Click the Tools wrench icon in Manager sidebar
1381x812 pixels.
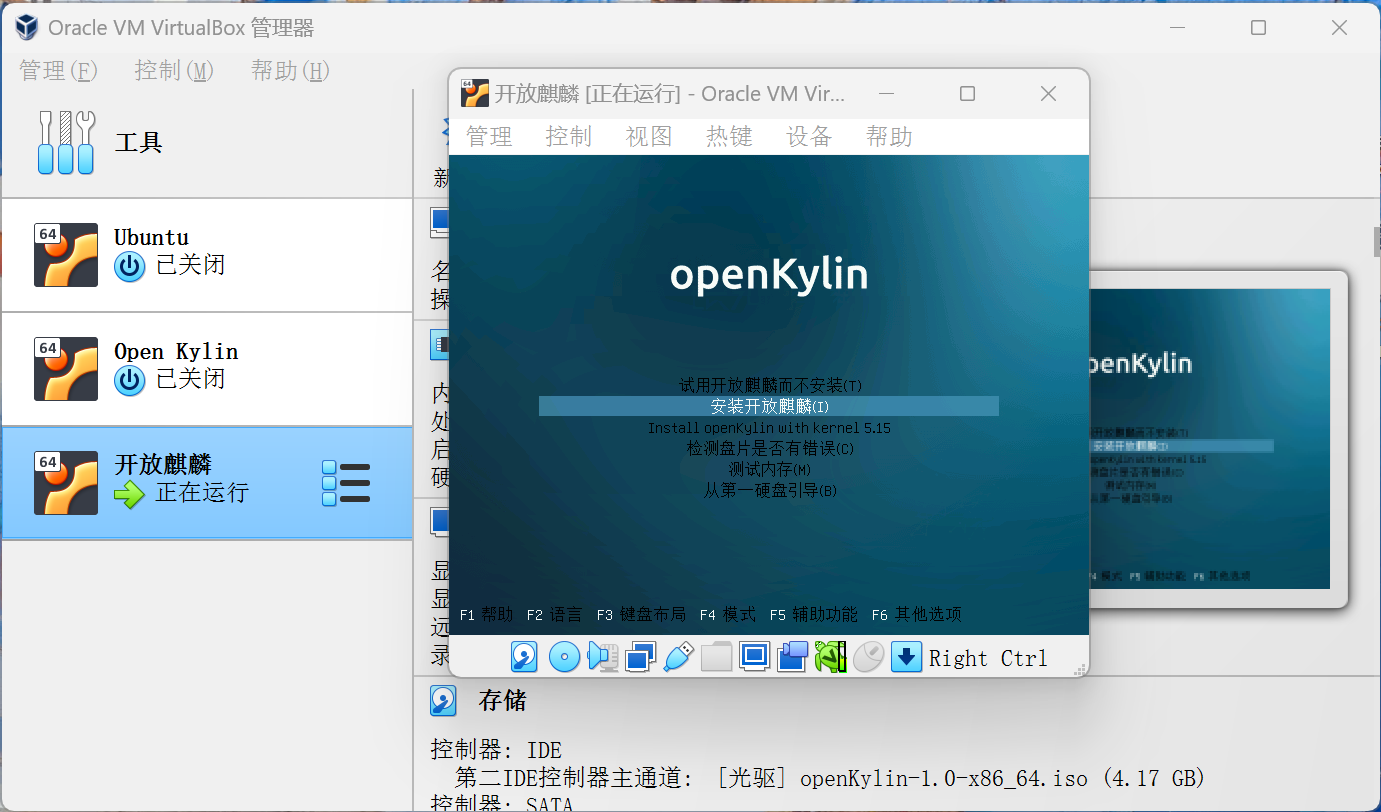66,142
